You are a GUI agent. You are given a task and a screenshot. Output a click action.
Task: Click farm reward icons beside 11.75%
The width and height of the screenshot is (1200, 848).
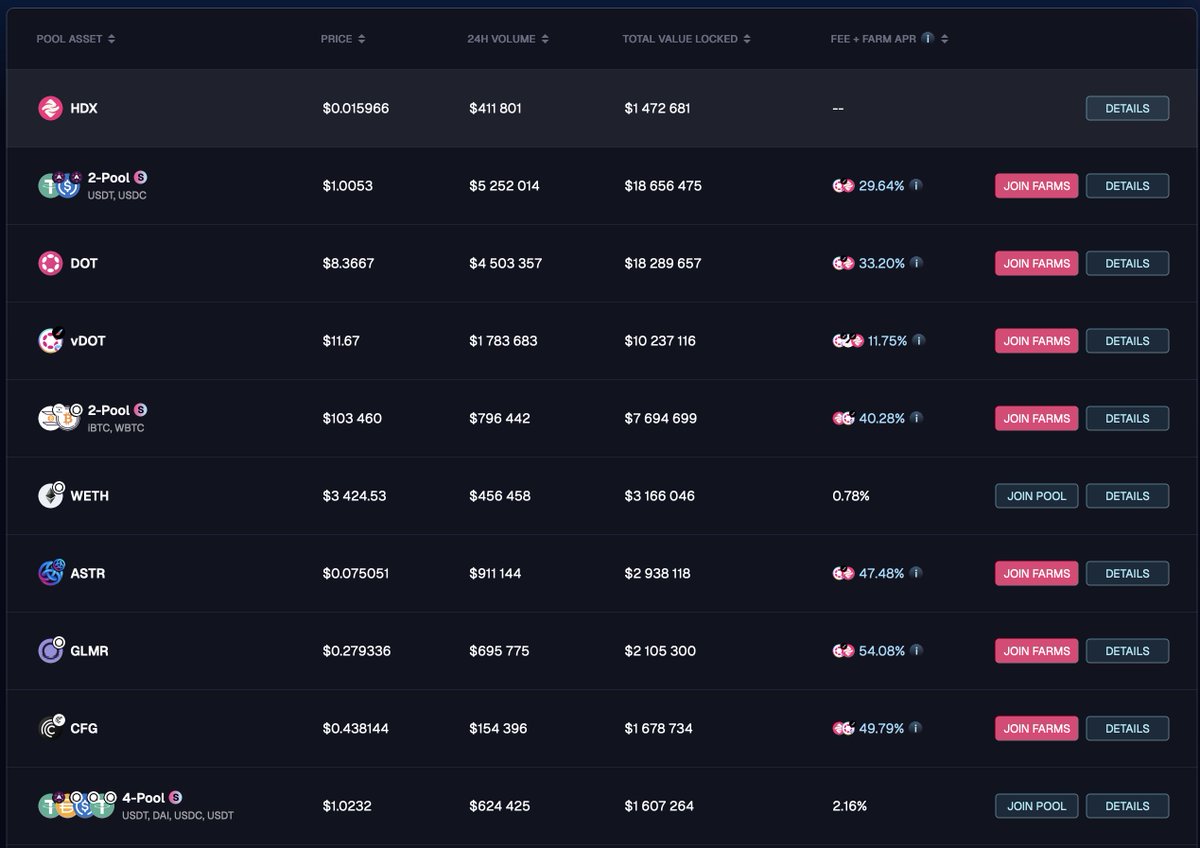click(x=848, y=341)
